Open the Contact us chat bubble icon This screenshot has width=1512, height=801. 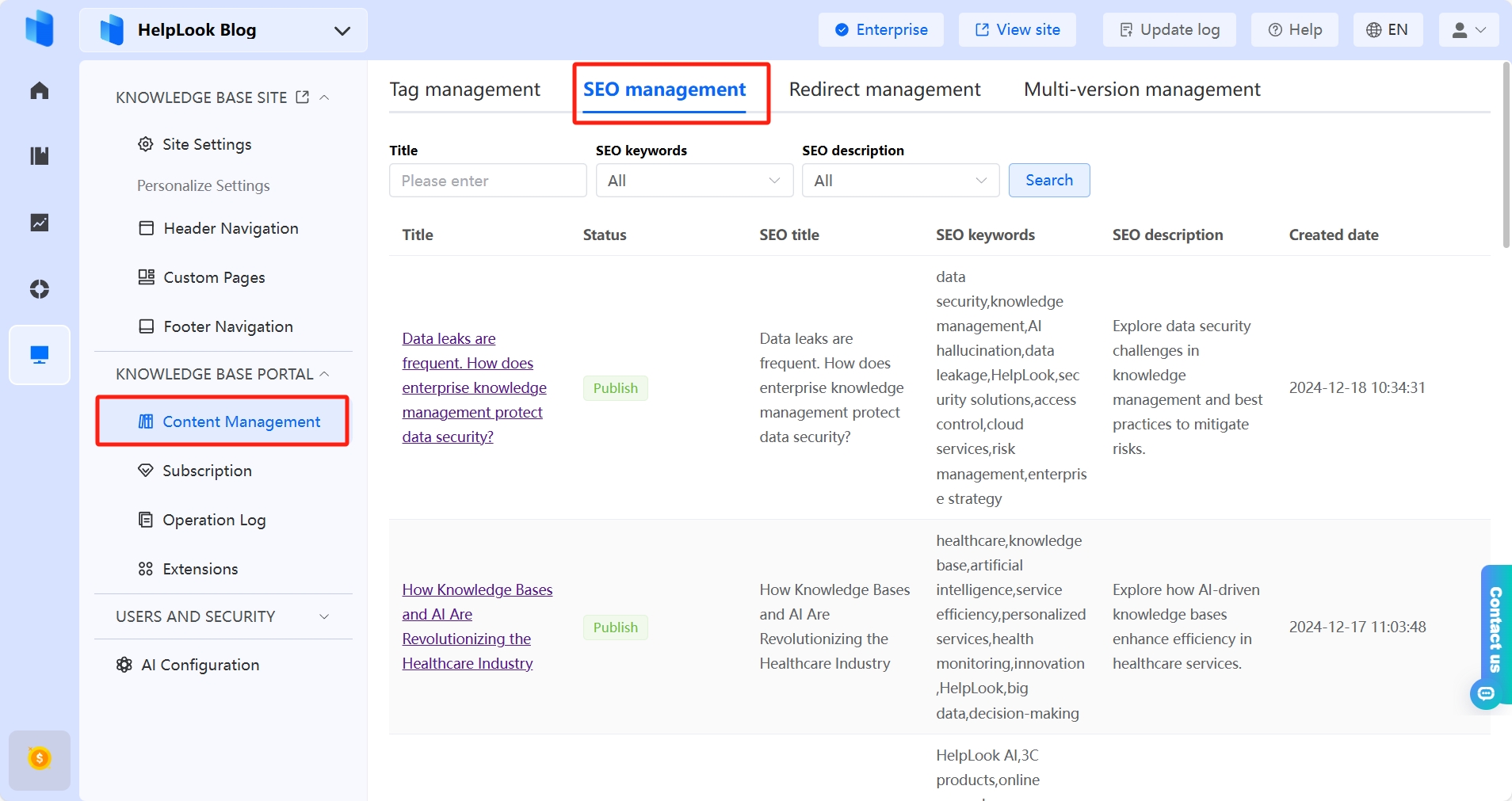1487,695
